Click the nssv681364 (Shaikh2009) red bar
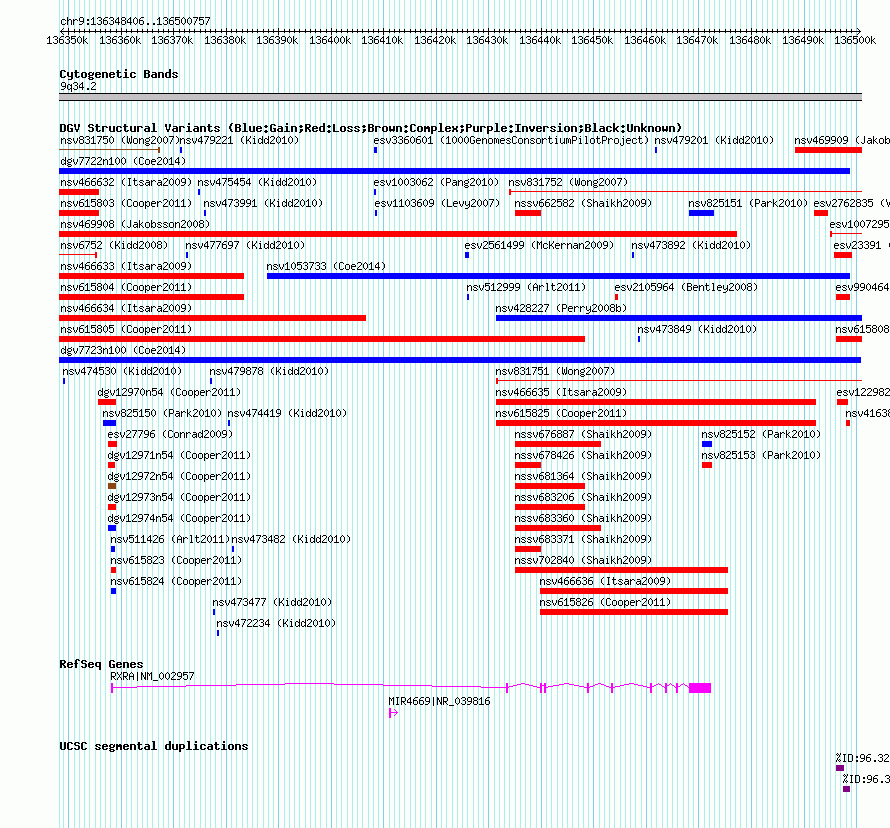The image size is (890, 828). click(549, 486)
